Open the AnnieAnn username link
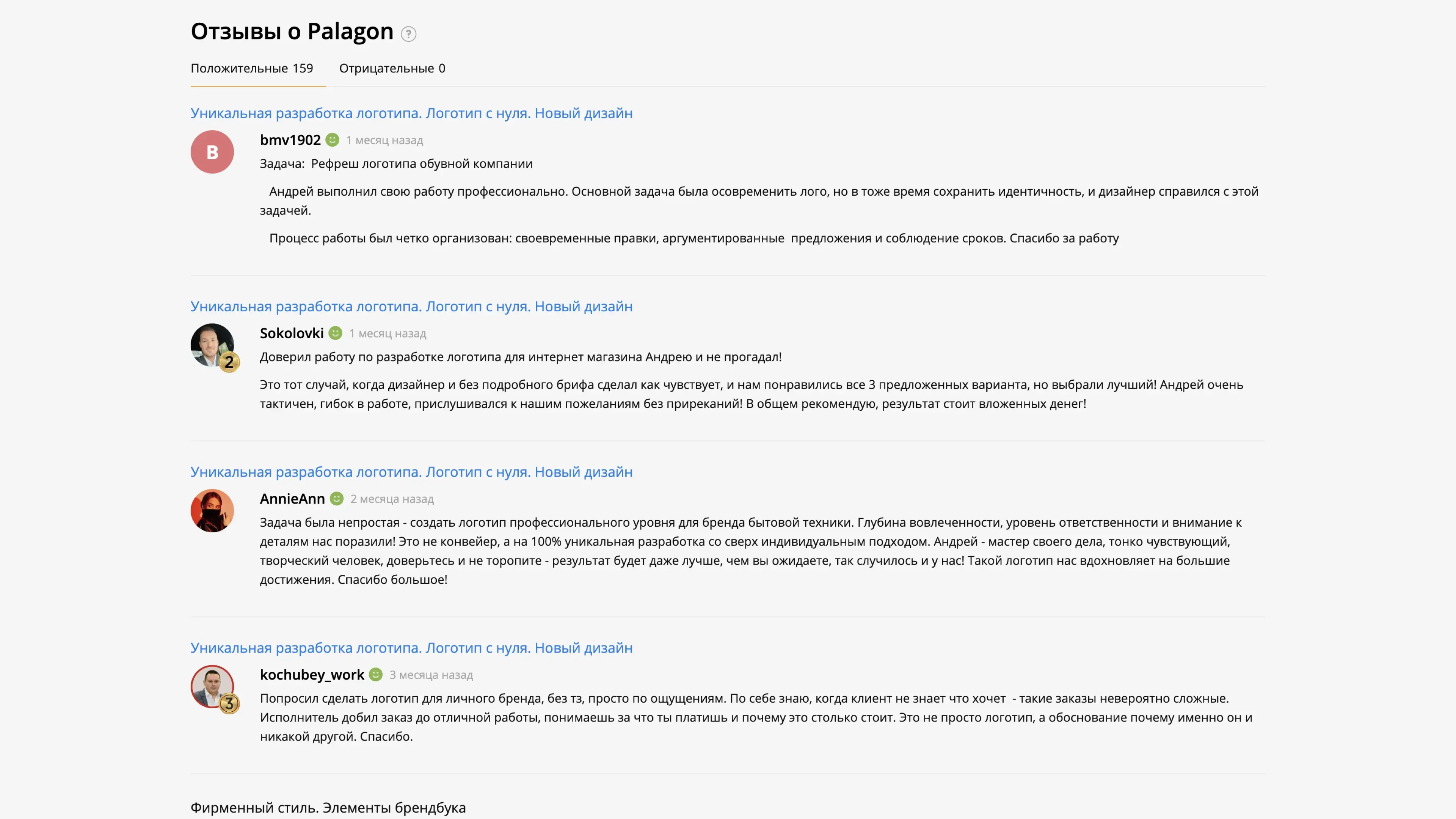Viewport: 1456px width, 819px height. (292, 499)
